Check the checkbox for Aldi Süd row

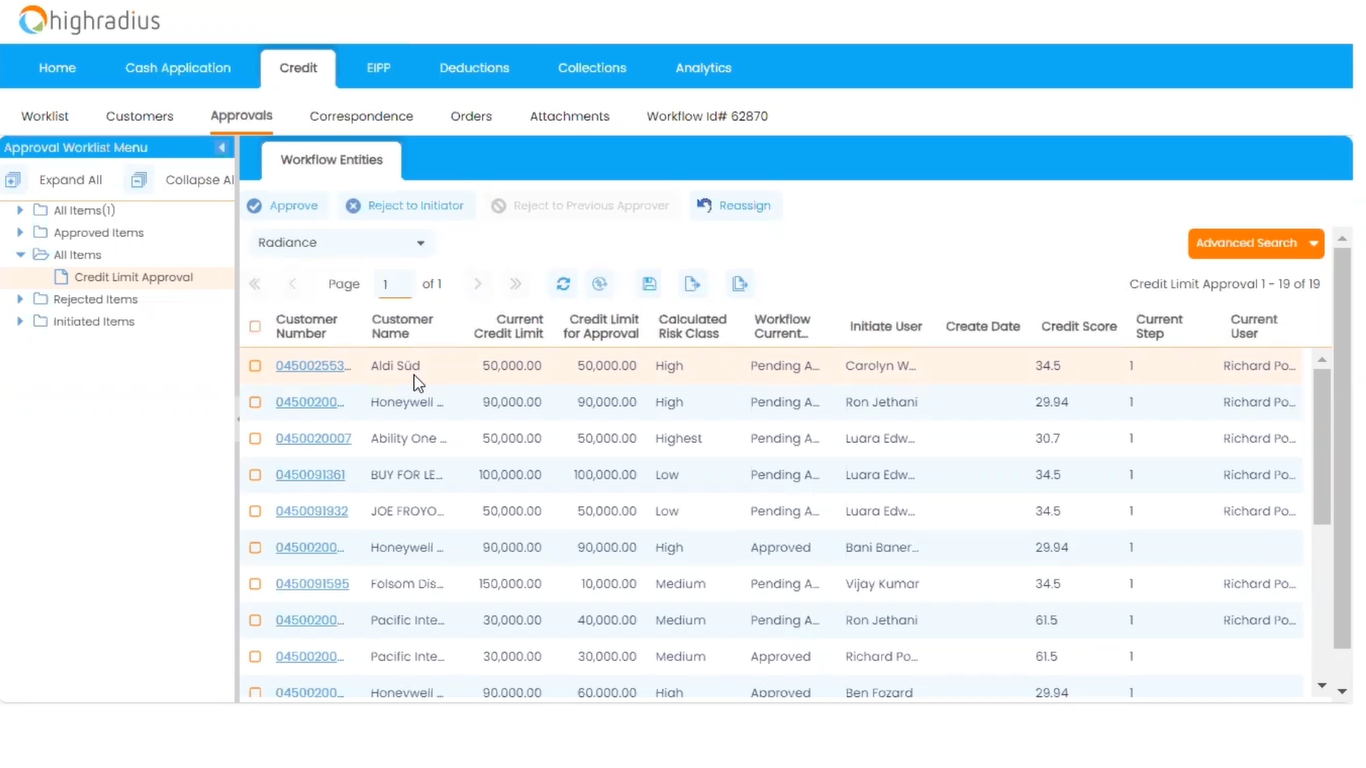(254, 365)
